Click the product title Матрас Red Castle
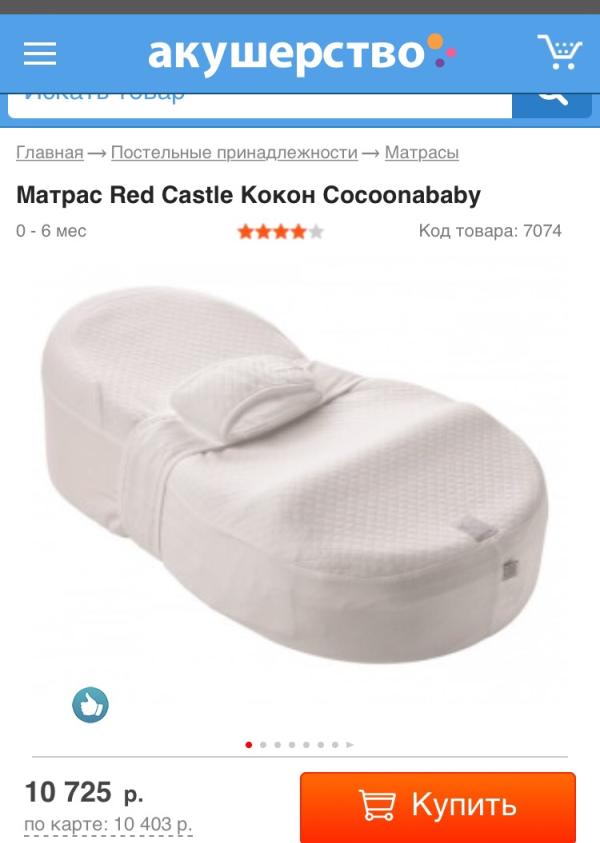Viewport: 600px width, 843px height. point(248,195)
